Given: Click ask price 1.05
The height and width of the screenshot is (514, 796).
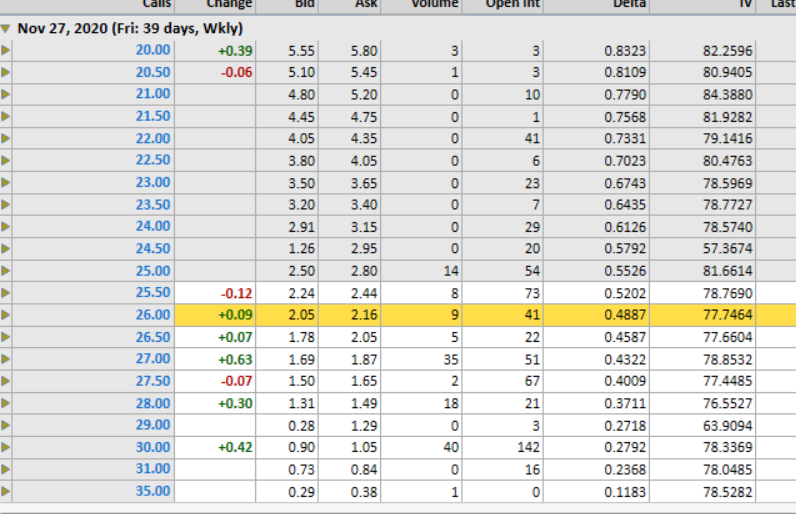Looking at the screenshot, I should (x=364, y=448).
